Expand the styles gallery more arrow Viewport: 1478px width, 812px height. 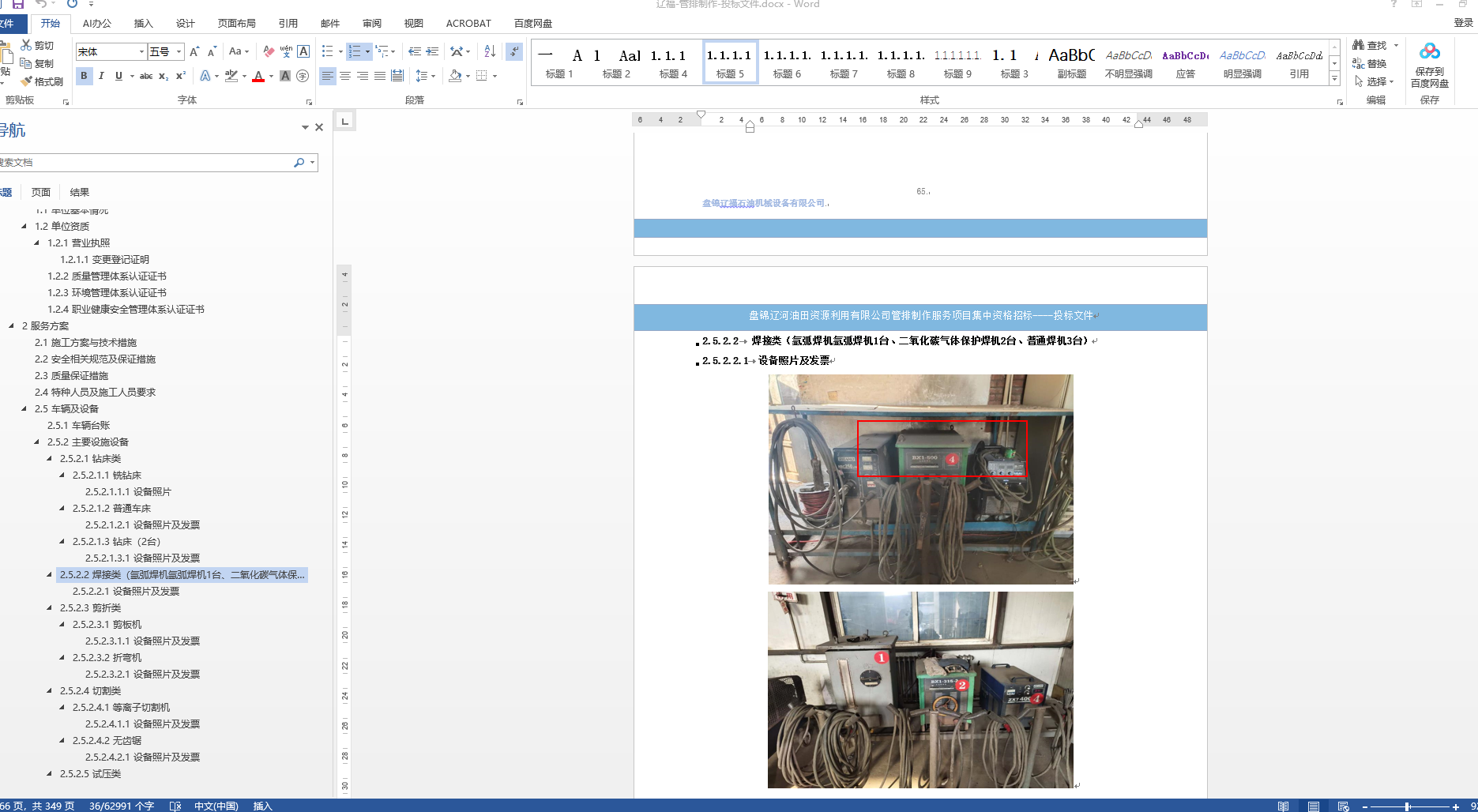click(1334, 78)
